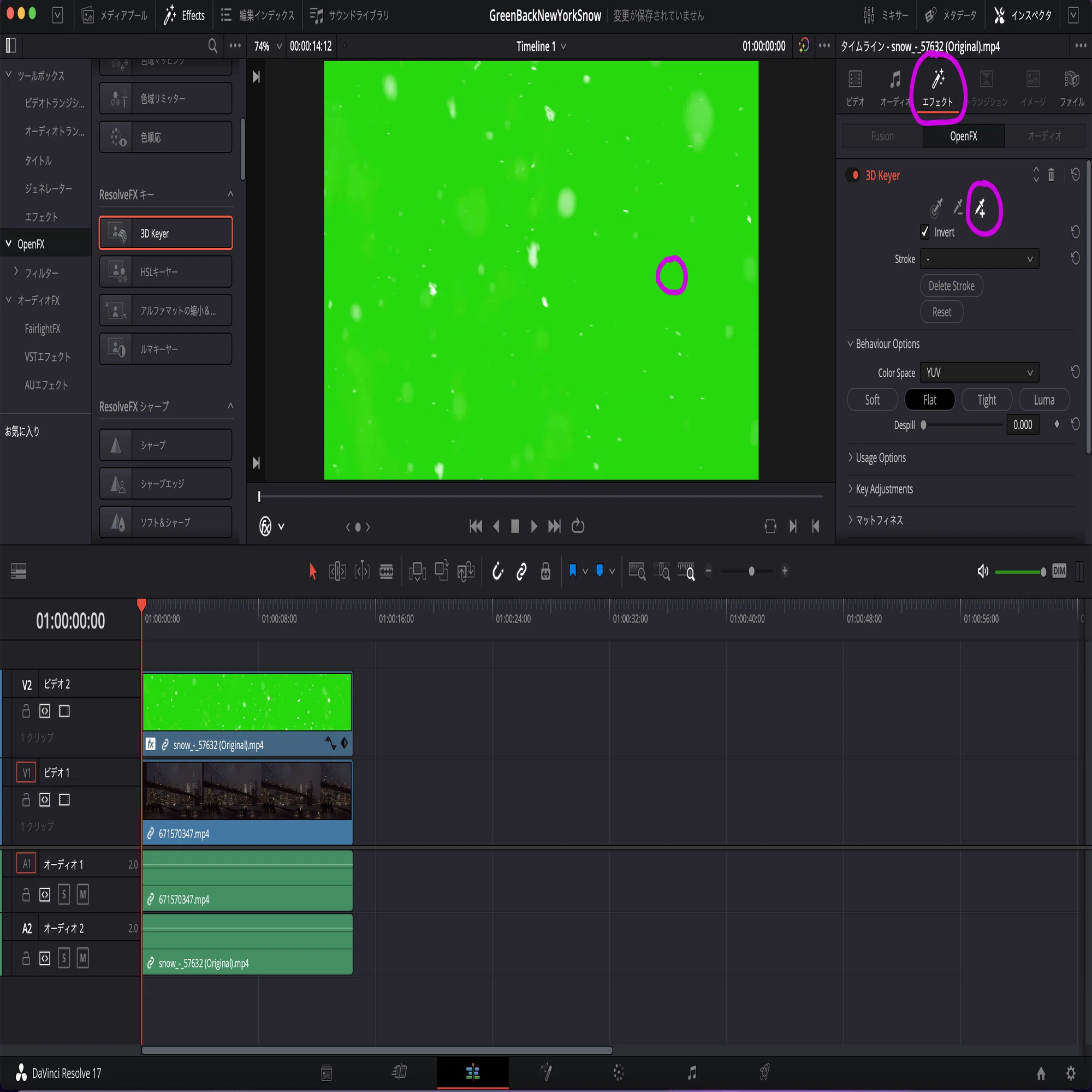Select the Luma behaviour button

pyautogui.click(x=1044, y=400)
